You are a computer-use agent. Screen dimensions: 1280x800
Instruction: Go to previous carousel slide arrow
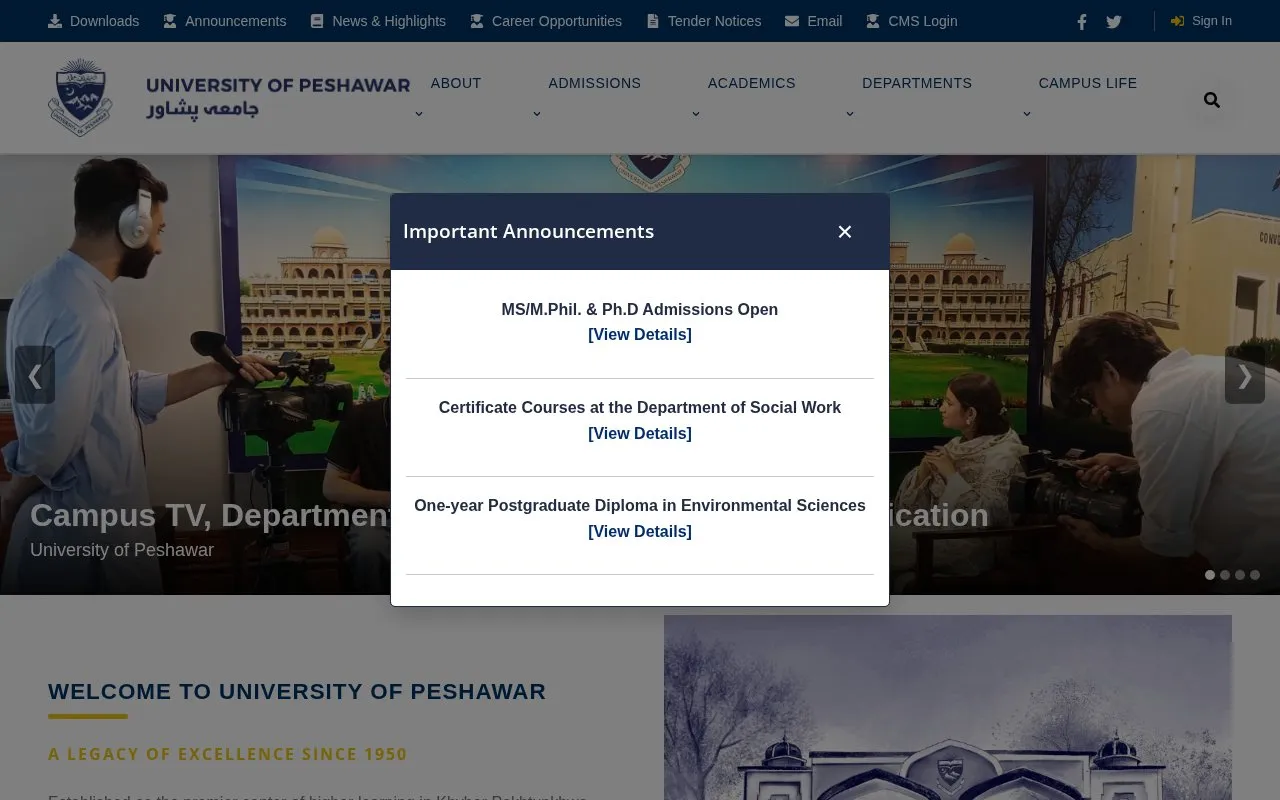[35, 375]
